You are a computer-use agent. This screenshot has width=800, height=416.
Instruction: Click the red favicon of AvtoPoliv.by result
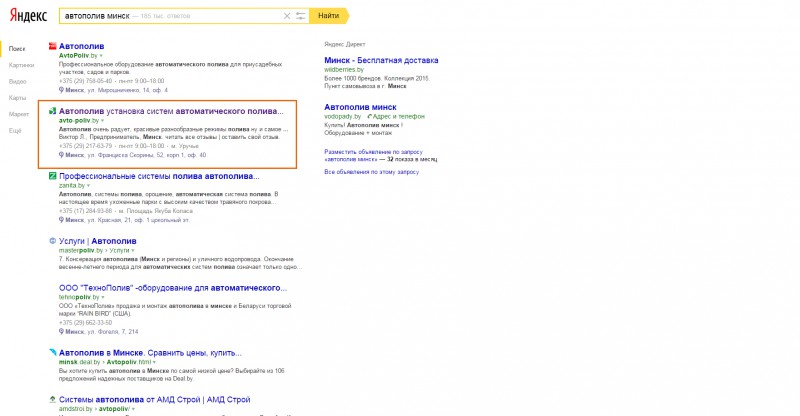(x=52, y=46)
